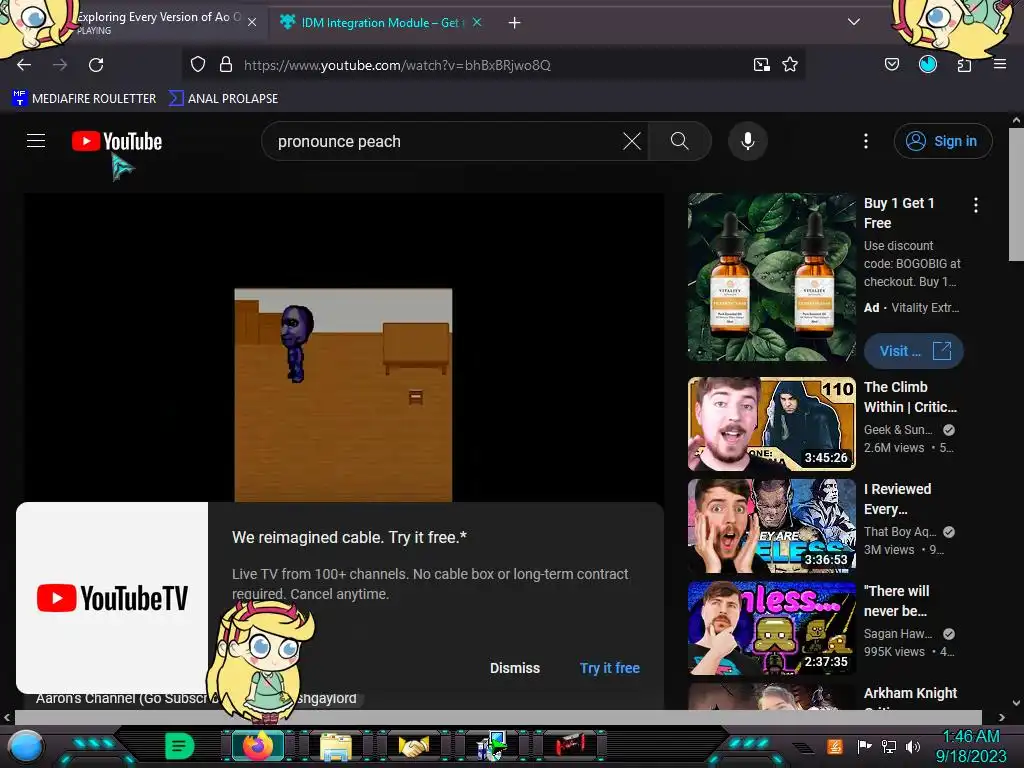Open YouTube settings three-dot menu
Image resolution: width=1024 pixels, height=768 pixels.
point(866,141)
